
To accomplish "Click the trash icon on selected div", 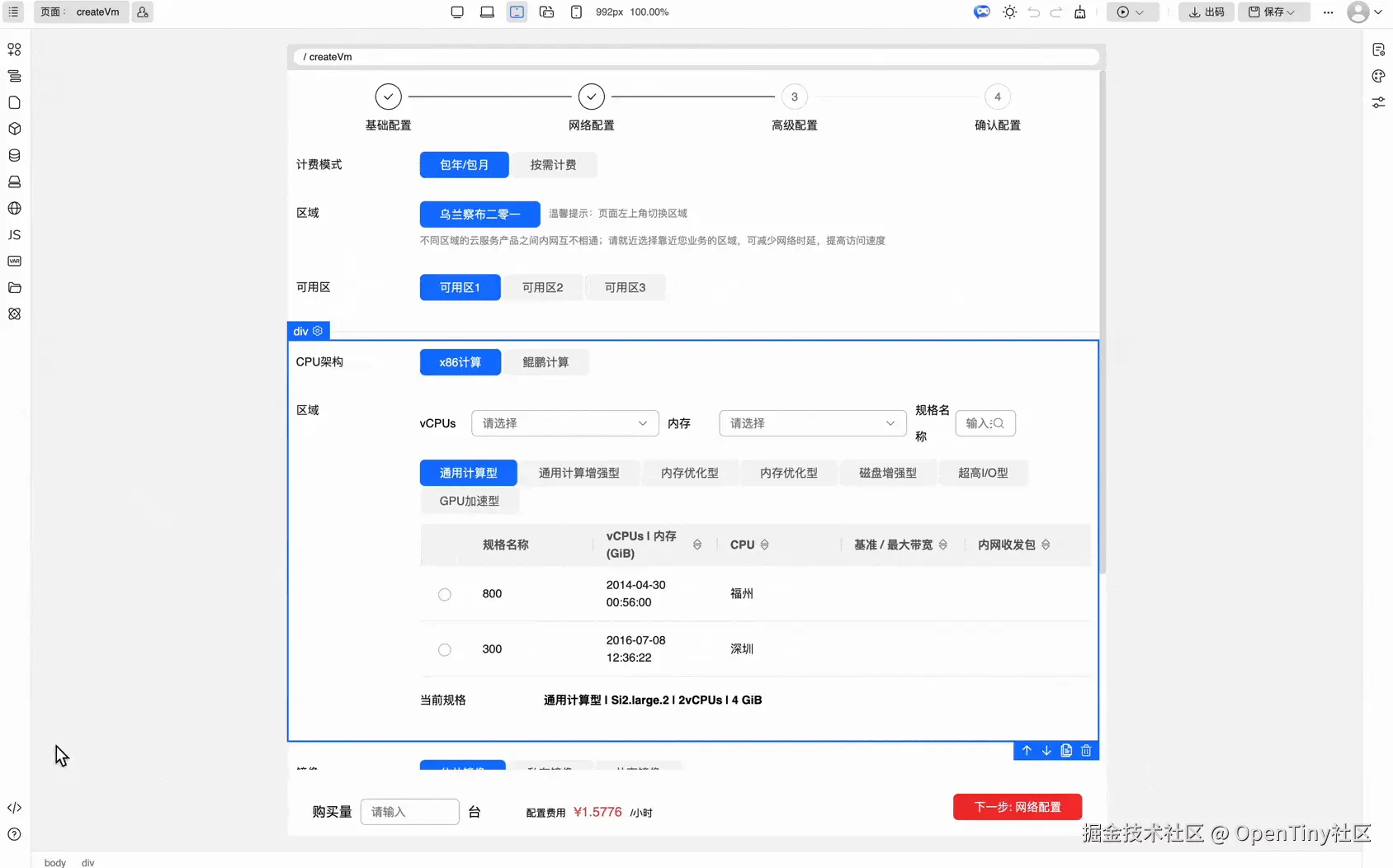I will pyautogui.click(x=1086, y=751).
